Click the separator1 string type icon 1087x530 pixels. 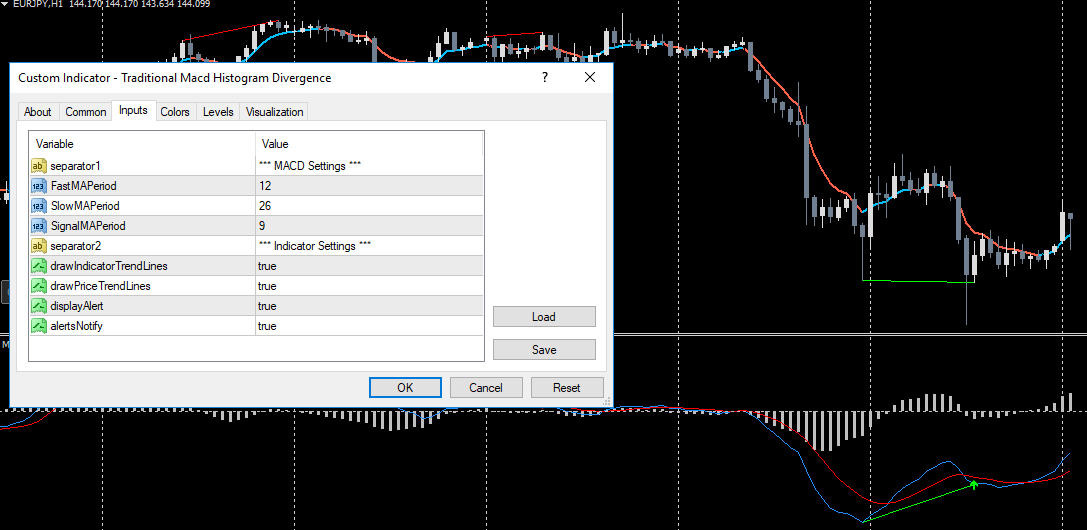point(39,166)
